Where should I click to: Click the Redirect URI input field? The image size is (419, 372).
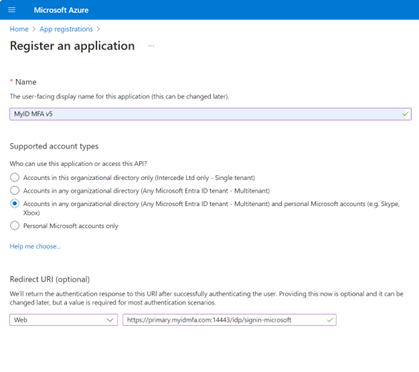[x=229, y=320]
